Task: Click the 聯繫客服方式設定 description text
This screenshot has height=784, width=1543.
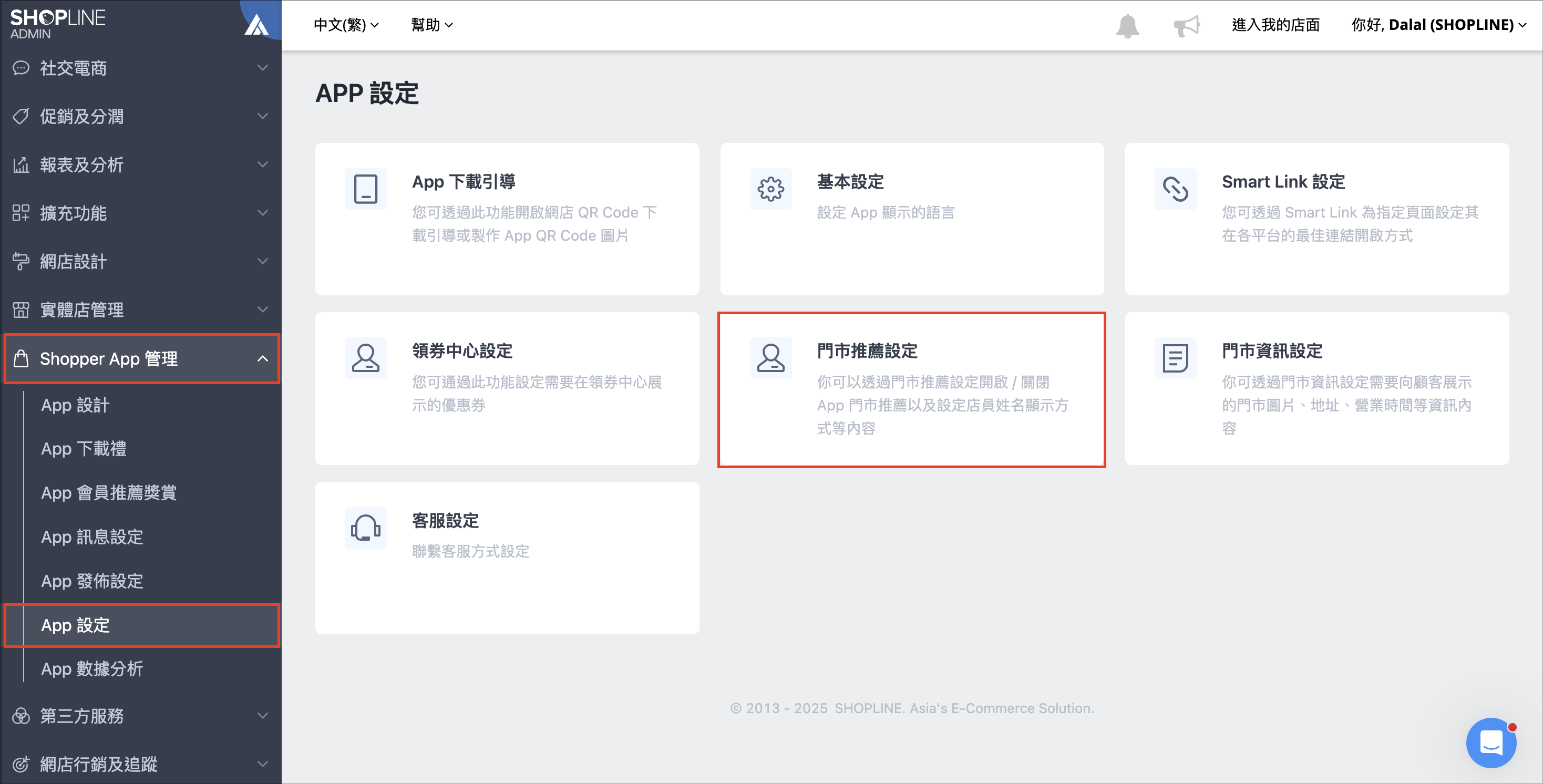Action: [x=470, y=551]
